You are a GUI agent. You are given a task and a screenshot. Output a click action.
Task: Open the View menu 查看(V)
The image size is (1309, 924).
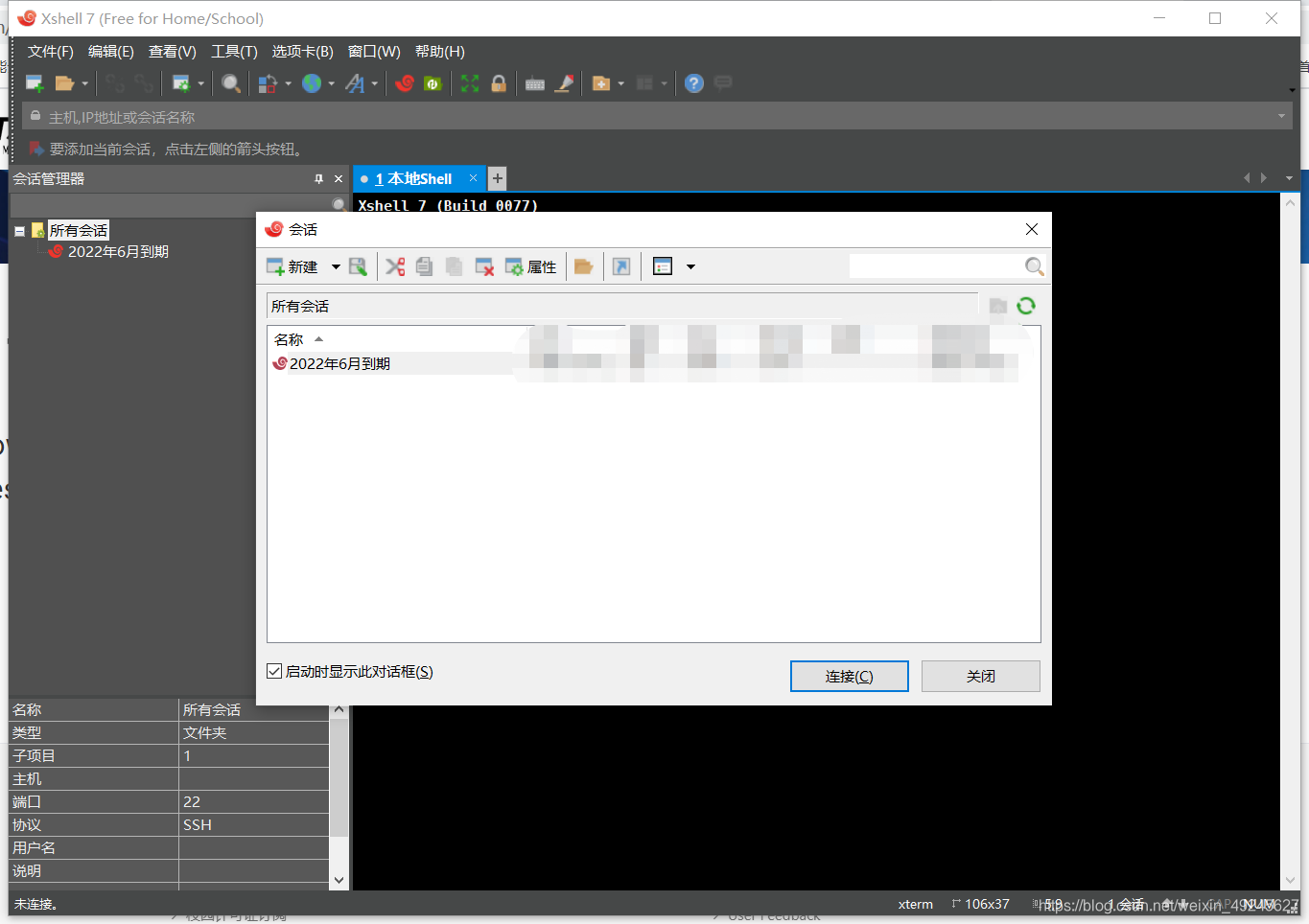173,52
